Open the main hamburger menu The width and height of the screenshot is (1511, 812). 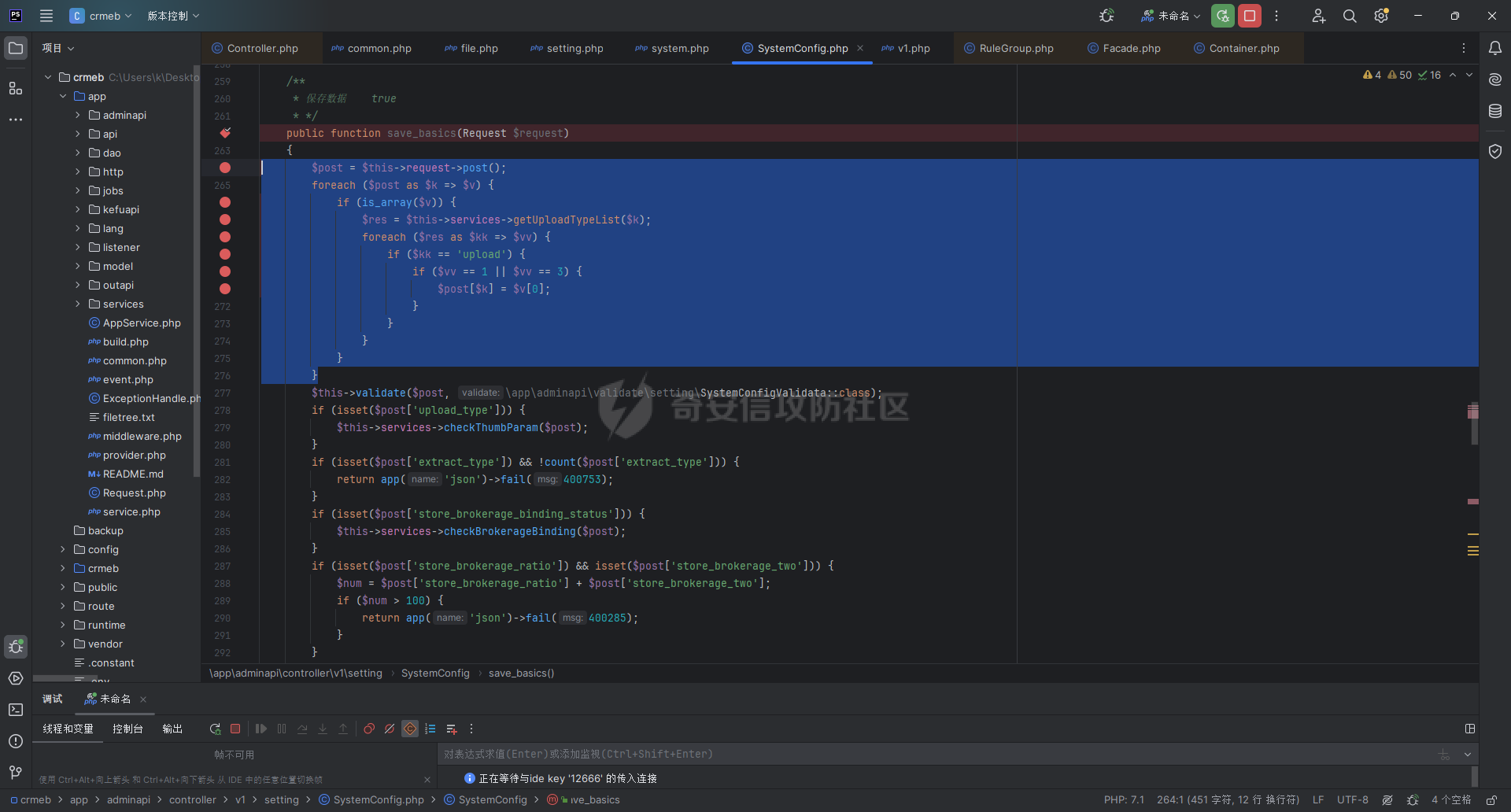(x=46, y=16)
